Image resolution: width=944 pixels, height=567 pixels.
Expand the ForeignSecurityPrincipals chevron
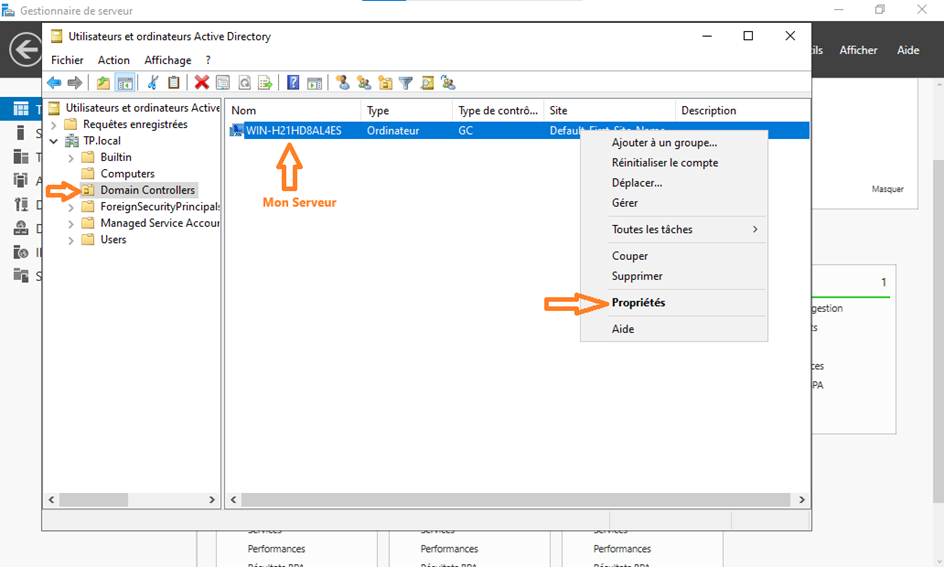pyautogui.click(x=71, y=207)
